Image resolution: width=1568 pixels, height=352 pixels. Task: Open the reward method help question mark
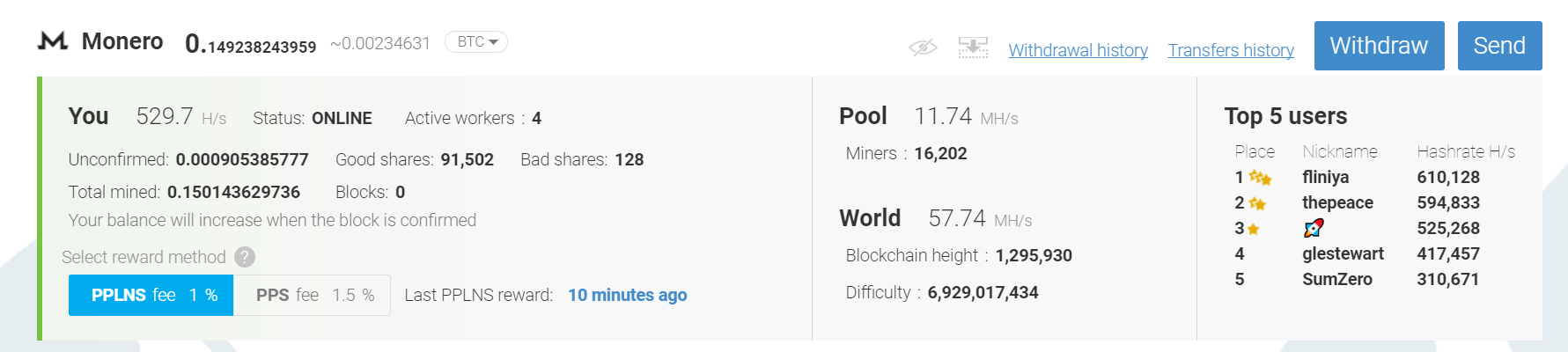point(246,257)
